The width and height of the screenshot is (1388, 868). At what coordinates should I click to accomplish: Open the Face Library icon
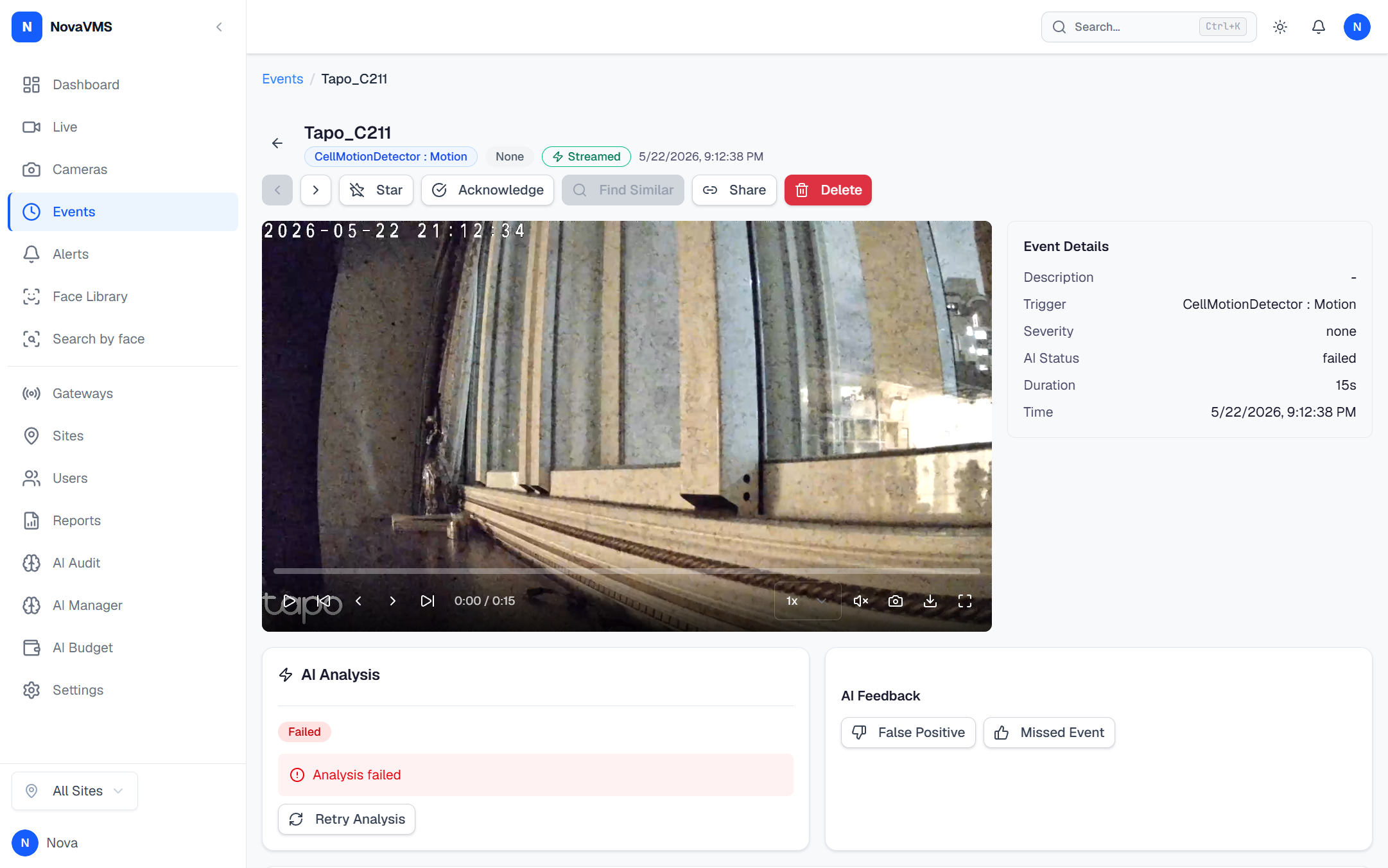(31, 297)
